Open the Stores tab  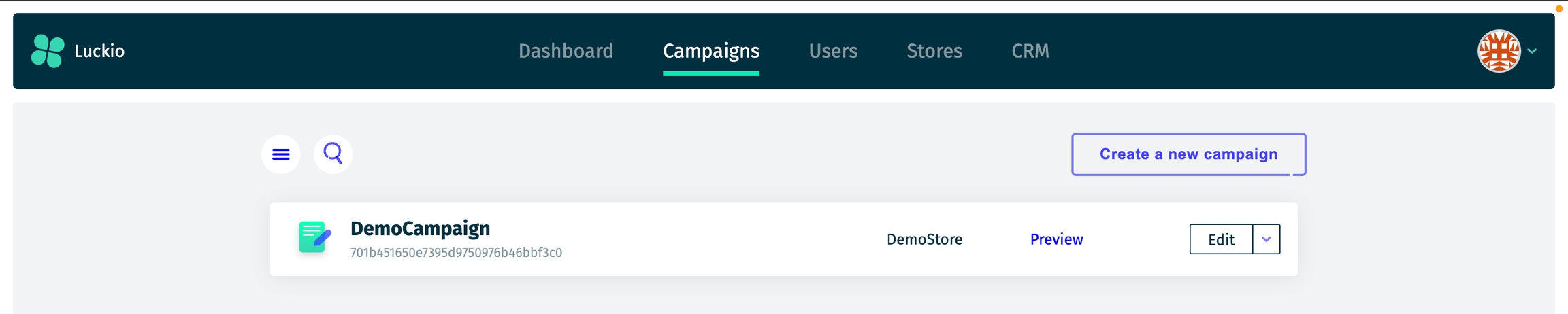(934, 51)
